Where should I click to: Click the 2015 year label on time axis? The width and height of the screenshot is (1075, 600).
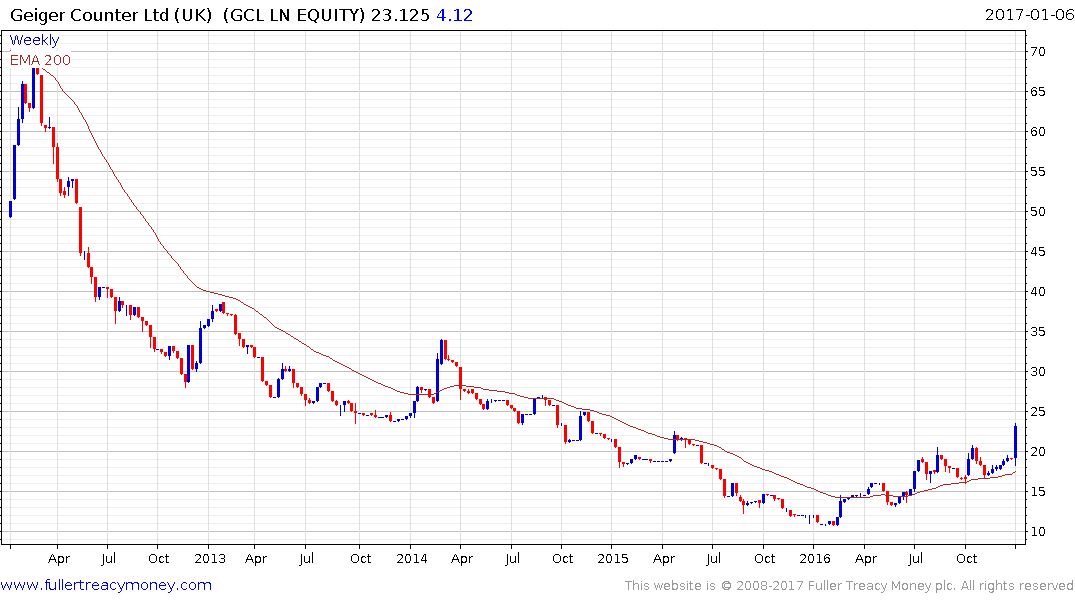[613, 558]
